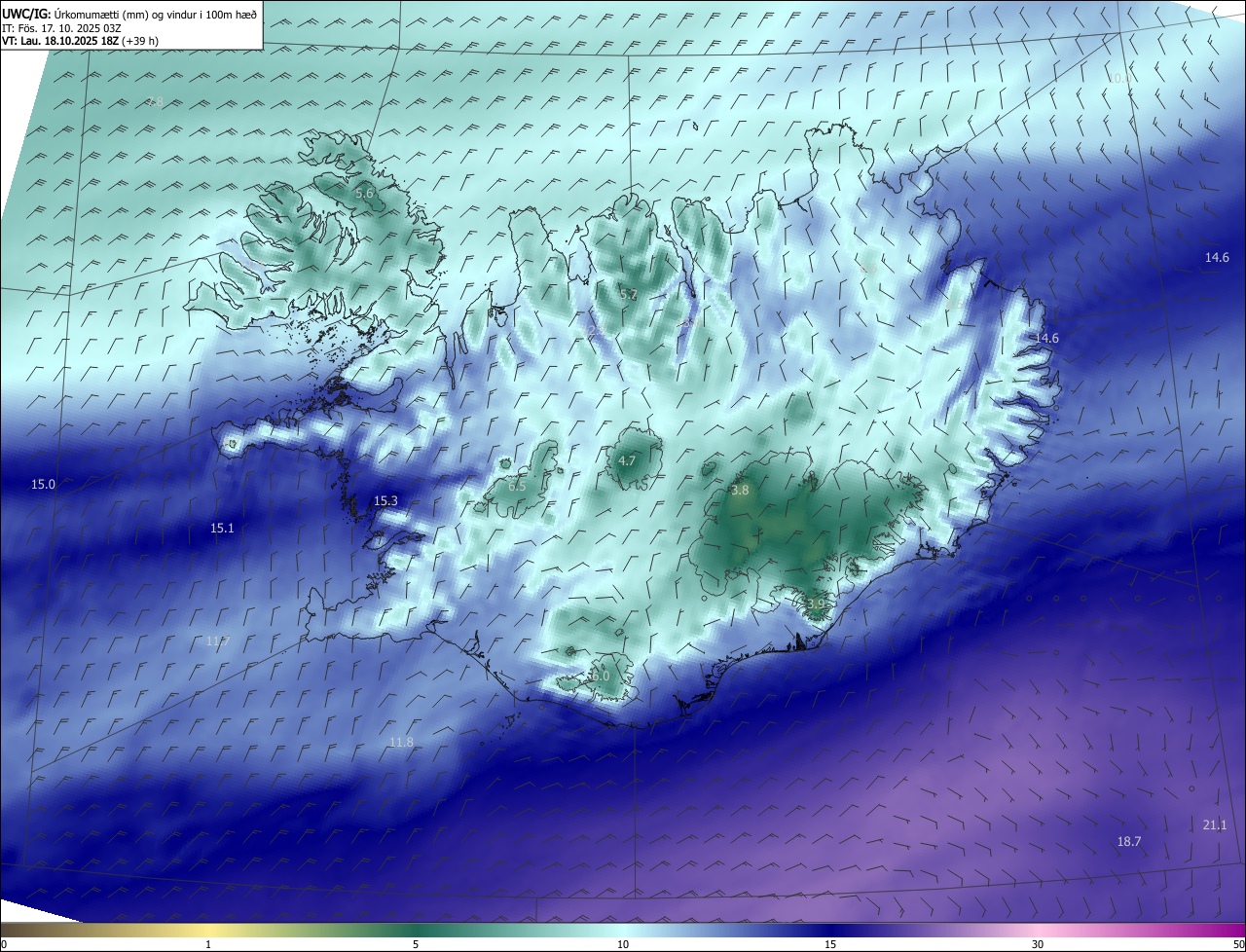This screenshot has height=952, width=1246.
Task: Click the 11.8 value over the southern ocean
Action: (x=401, y=742)
